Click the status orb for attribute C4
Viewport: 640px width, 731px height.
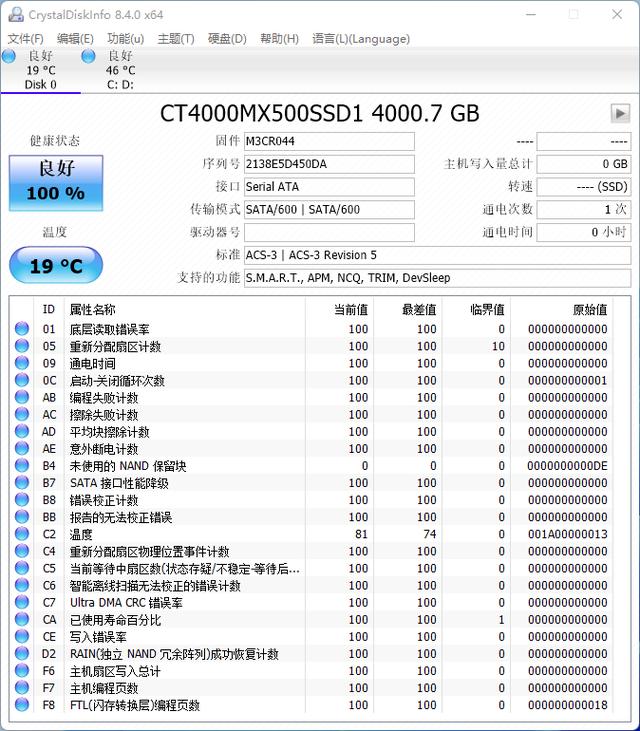pyautogui.click(x=21, y=551)
